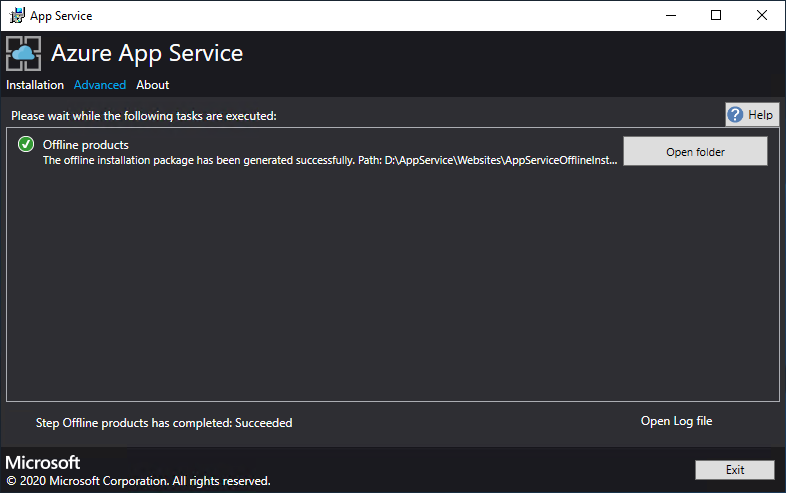This screenshot has height=493, width=786.
Task: Minimize the App Service window
Action: point(669,15)
